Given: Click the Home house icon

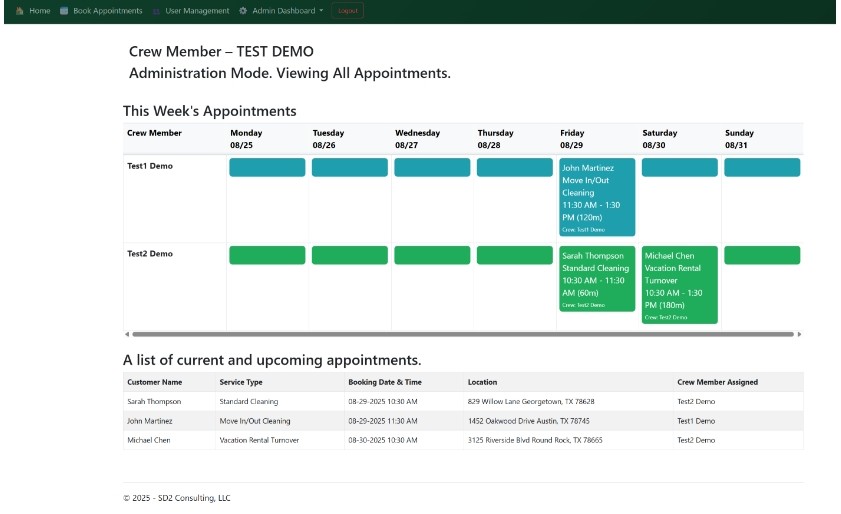Looking at the screenshot, I should coord(19,11).
